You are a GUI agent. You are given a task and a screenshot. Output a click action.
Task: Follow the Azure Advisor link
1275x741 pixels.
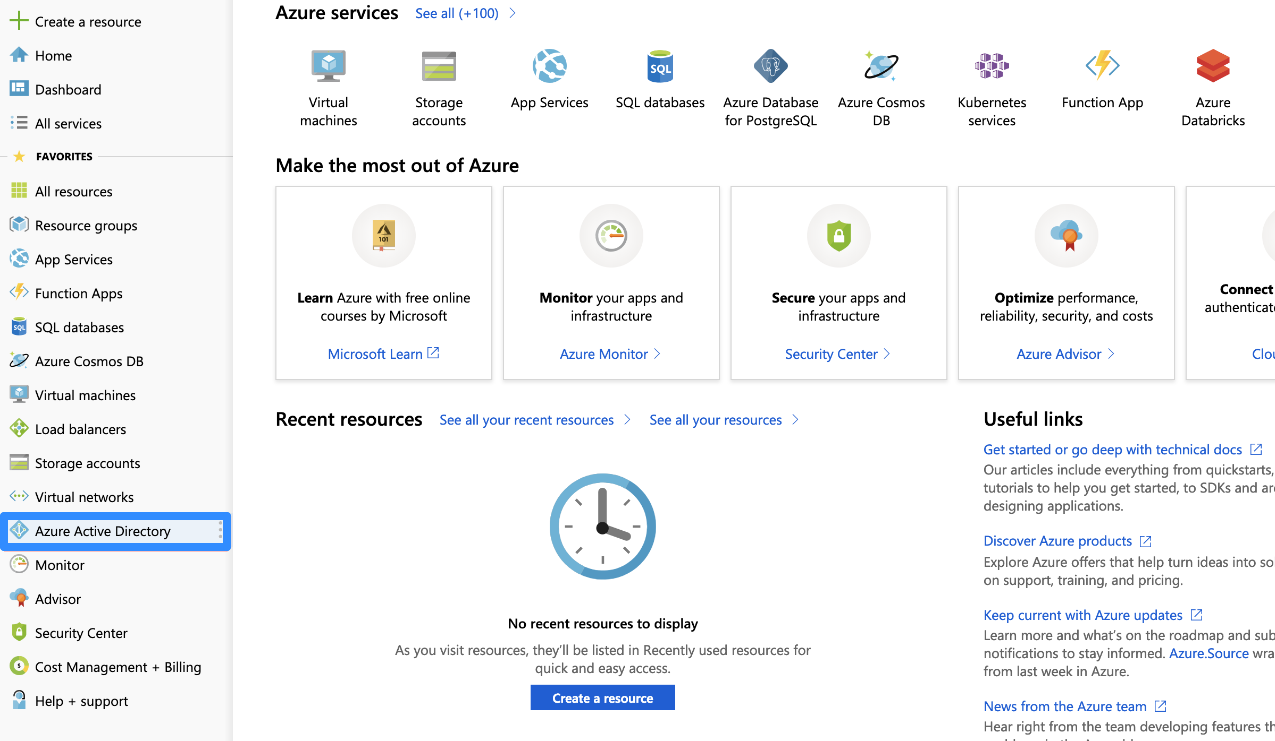tap(1059, 354)
